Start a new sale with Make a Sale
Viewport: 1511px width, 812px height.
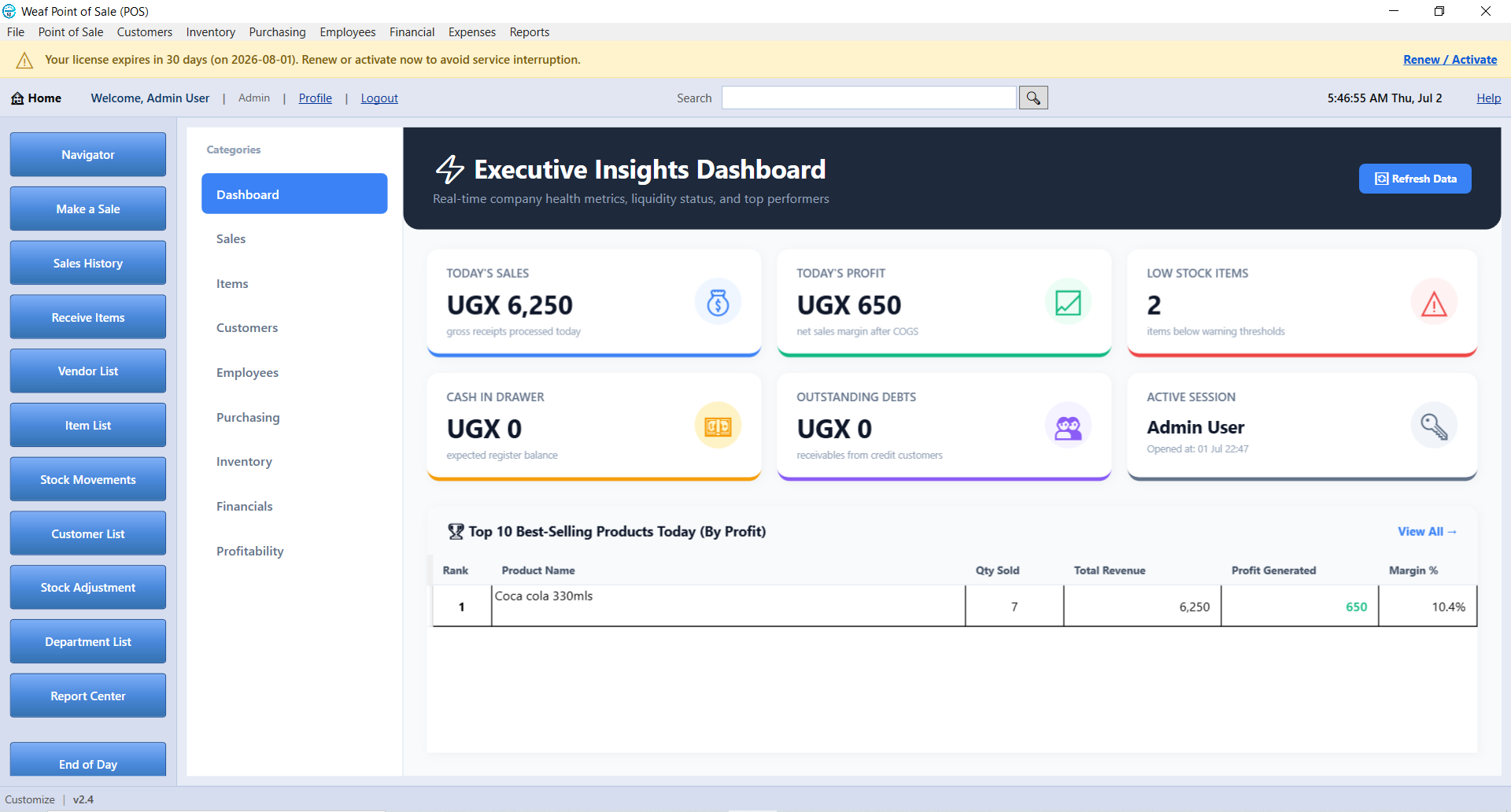point(88,209)
